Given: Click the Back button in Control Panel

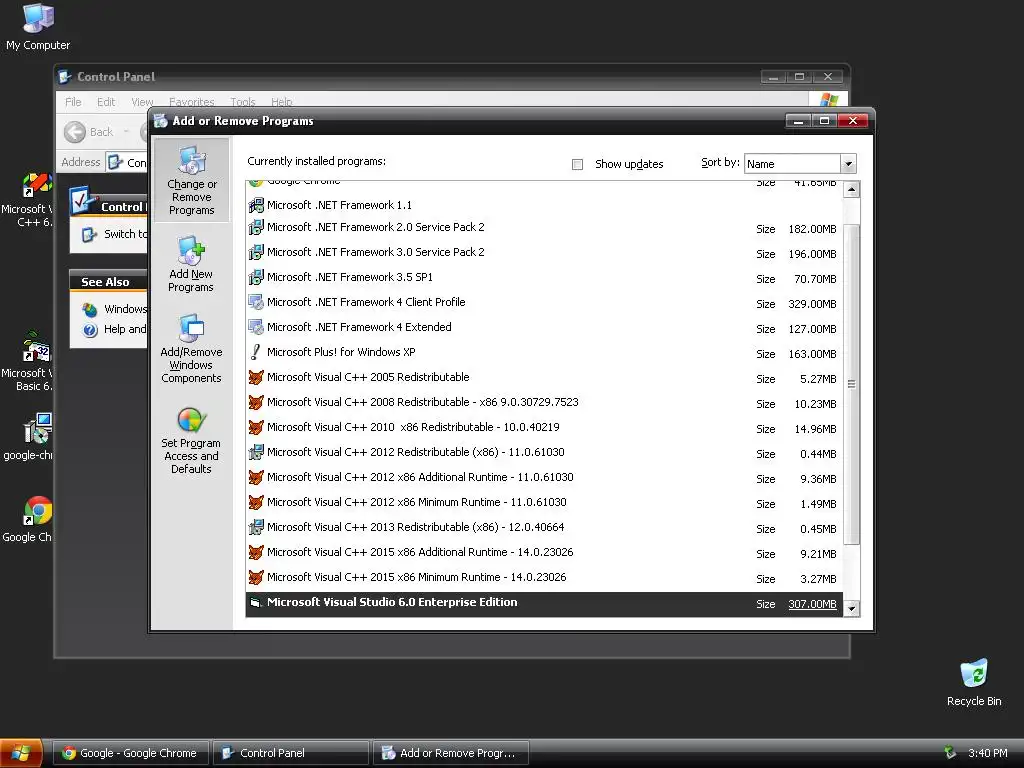Looking at the screenshot, I should click(89, 132).
